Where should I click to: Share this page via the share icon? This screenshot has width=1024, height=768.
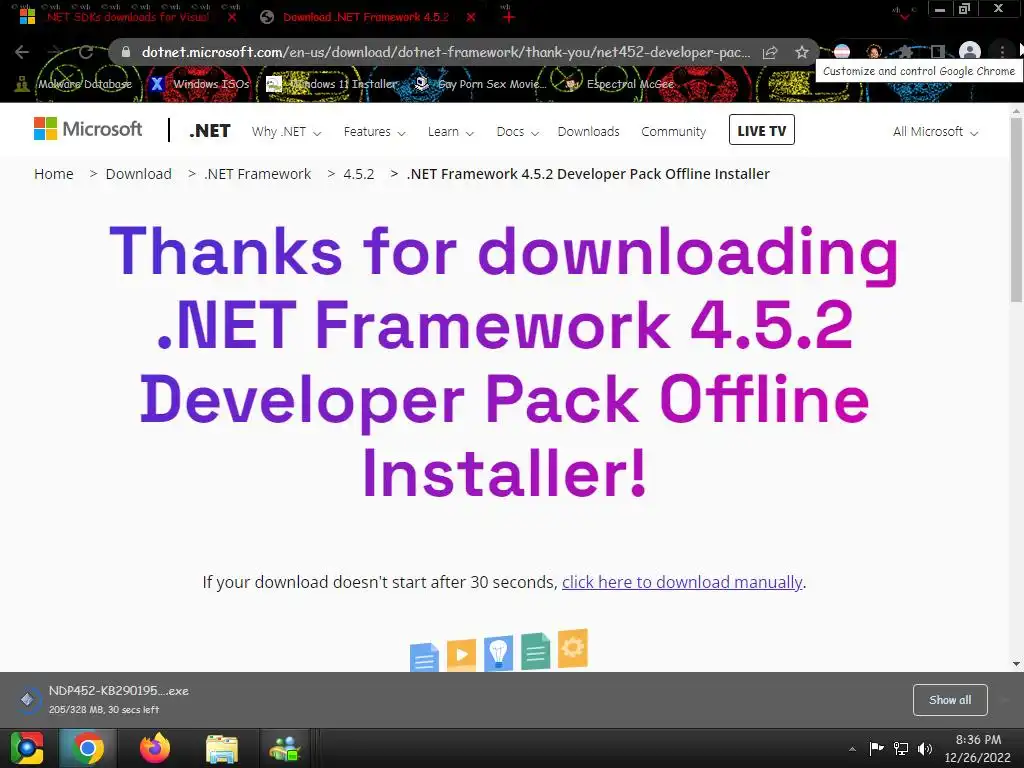[770, 52]
